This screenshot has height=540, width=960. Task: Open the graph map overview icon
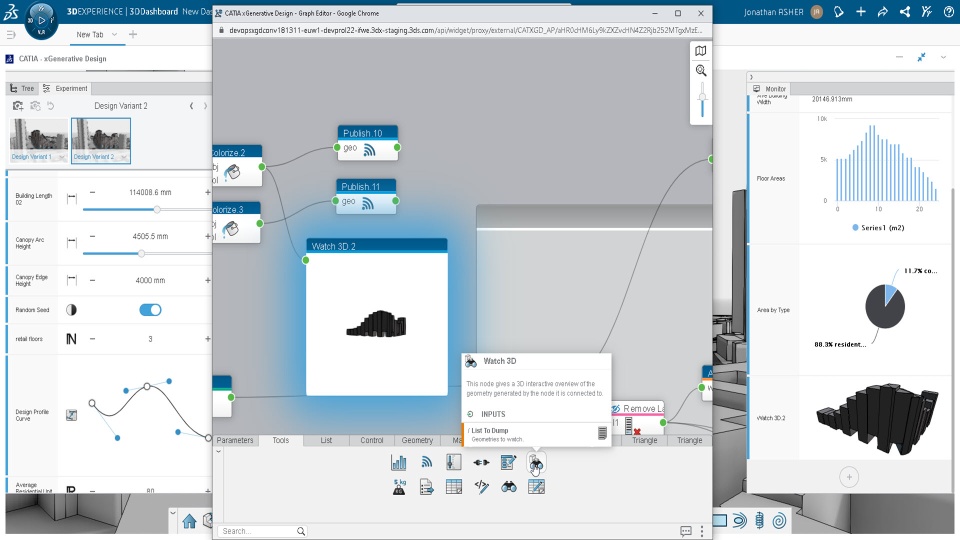coord(701,51)
